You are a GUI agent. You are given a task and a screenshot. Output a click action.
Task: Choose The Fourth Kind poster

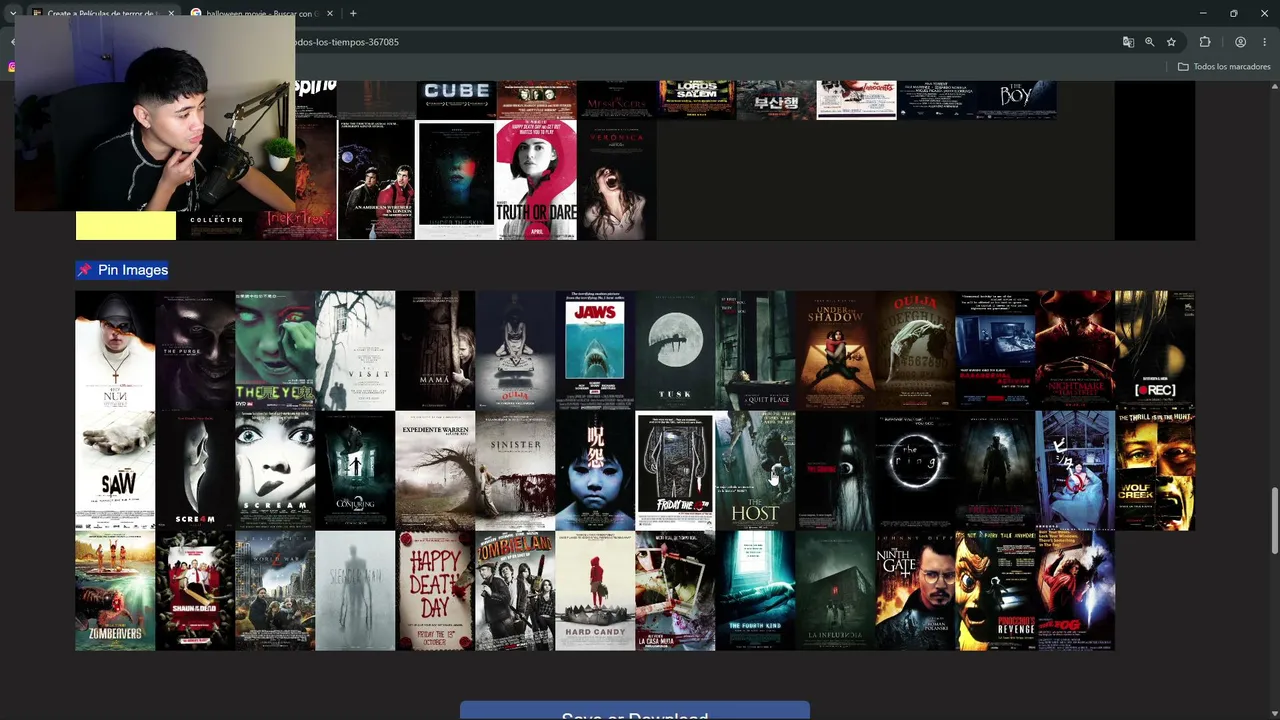point(755,590)
